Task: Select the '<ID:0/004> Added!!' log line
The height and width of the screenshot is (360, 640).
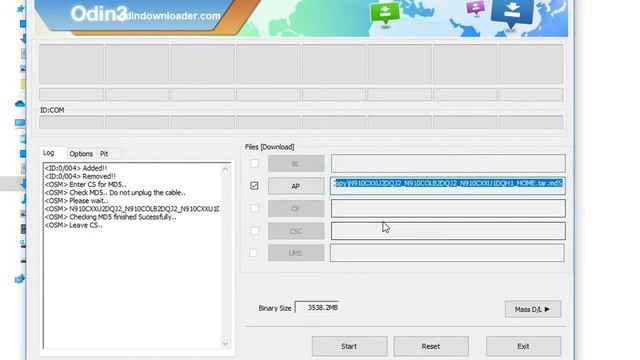Action: tap(76, 168)
